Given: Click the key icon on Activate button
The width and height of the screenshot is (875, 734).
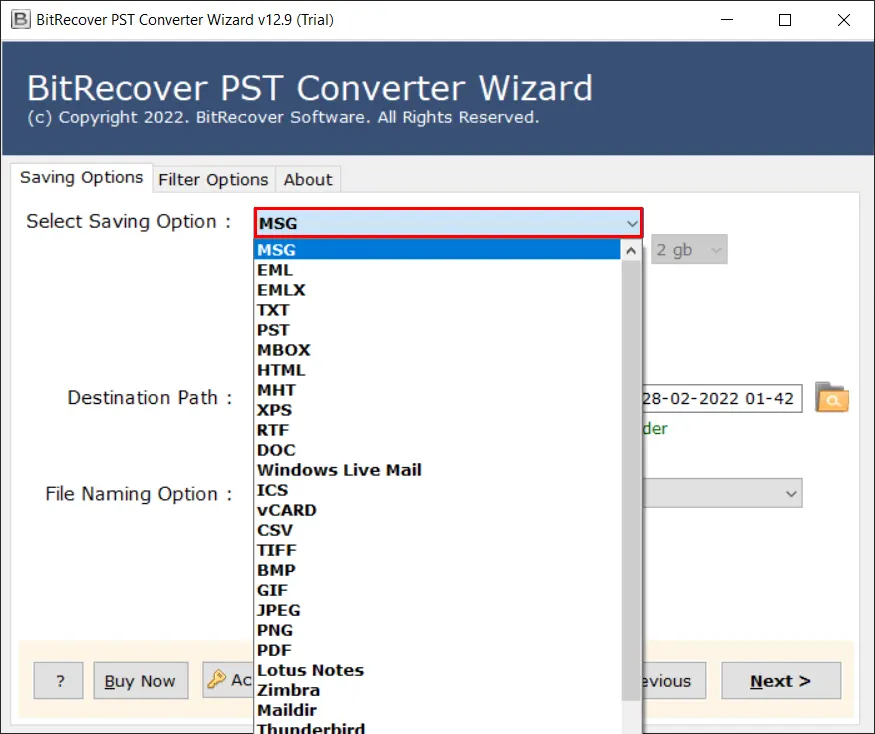Looking at the screenshot, I should point(217,680).
